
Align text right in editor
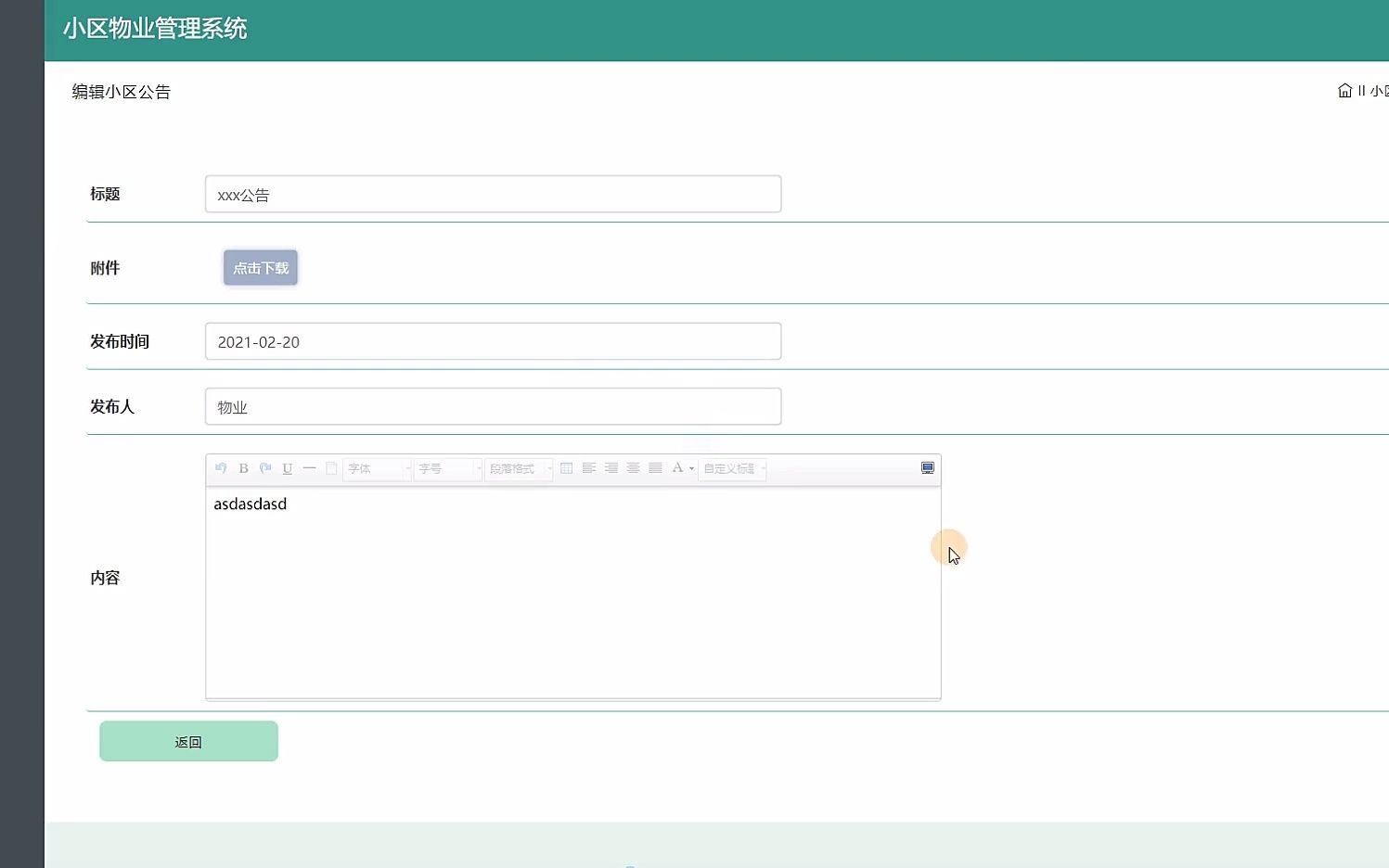(x=611, y=468)
